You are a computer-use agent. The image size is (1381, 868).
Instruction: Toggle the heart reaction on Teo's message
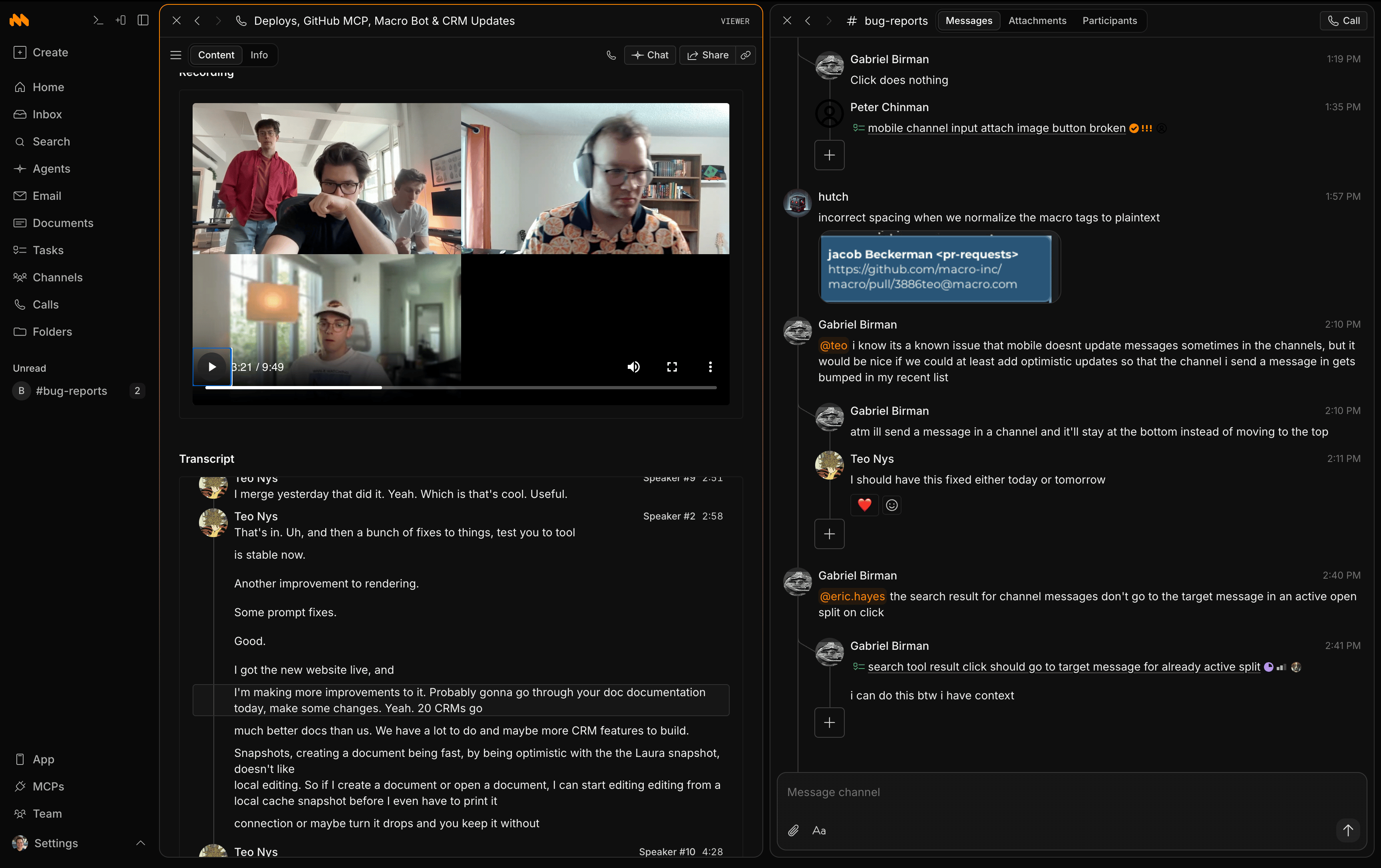pyautogui.click(x=864, y=505)
